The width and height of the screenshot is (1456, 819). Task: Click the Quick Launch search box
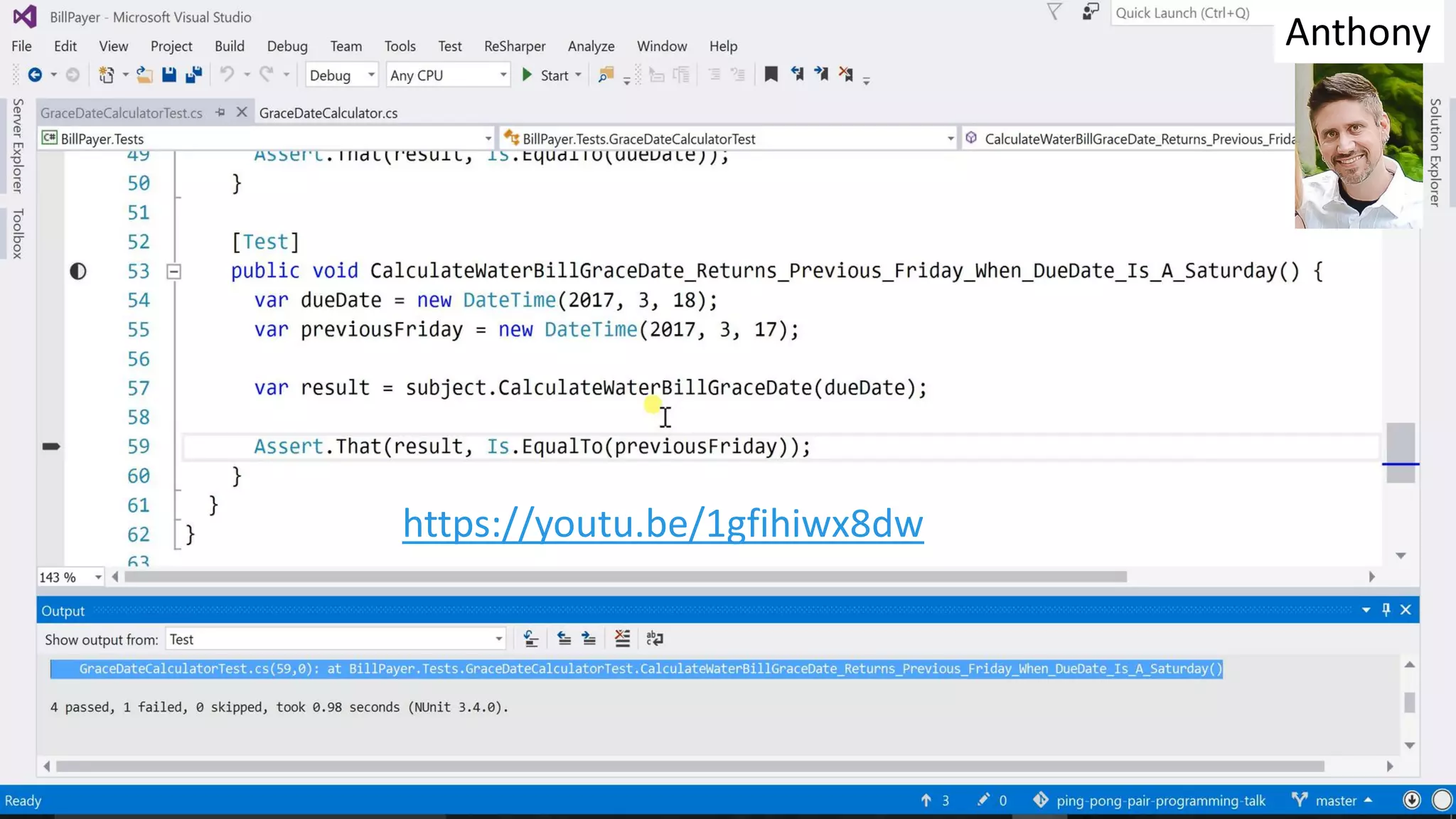pyautogui.click(x=1191, y=13)
